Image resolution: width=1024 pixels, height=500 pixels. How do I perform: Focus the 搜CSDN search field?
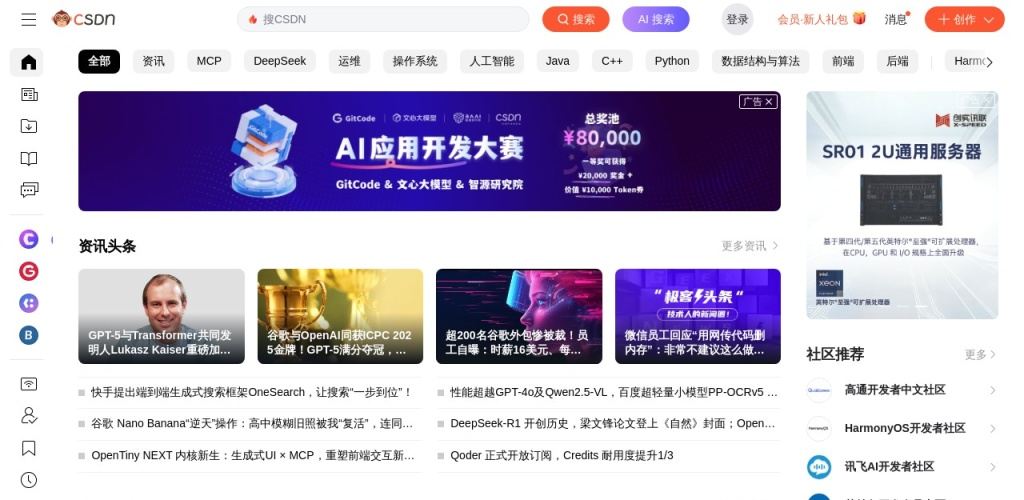tap(383, 20)
